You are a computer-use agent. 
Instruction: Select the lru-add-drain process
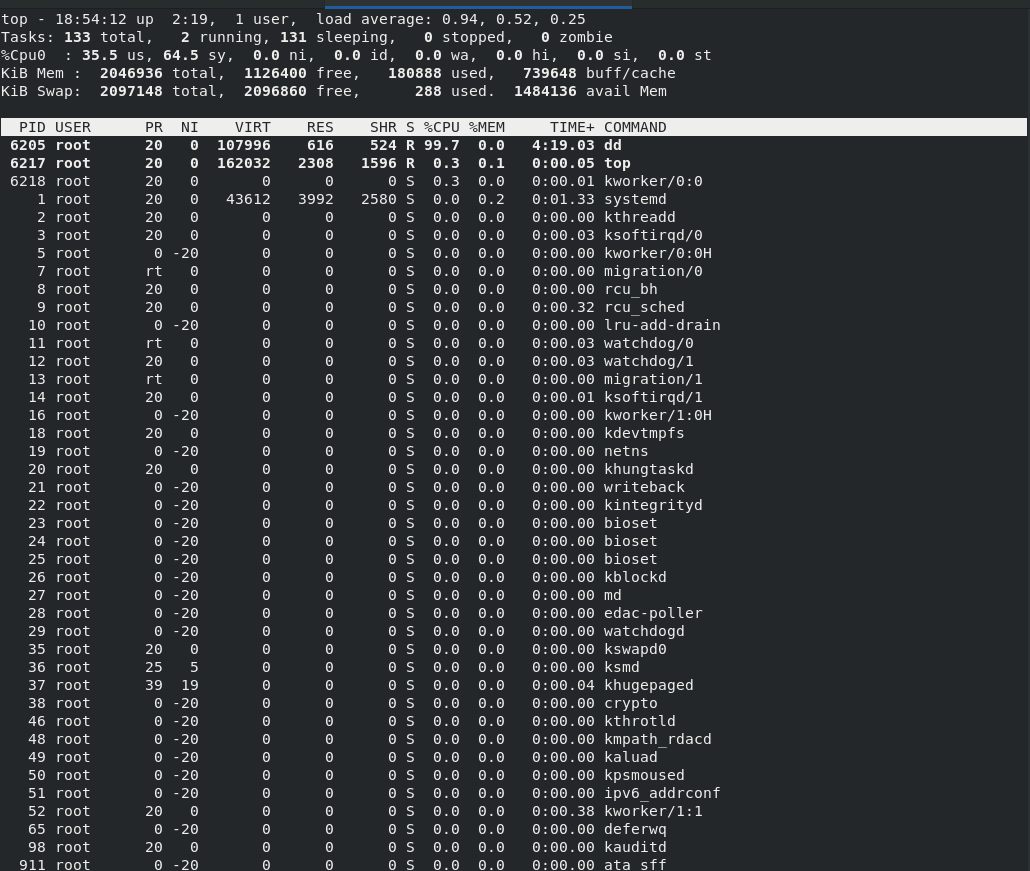point(662,325)
